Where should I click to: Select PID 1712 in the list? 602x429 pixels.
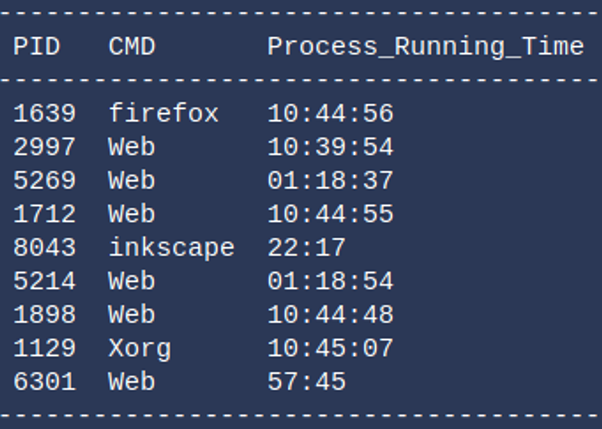pyautogui.click(x=44, y=214)
